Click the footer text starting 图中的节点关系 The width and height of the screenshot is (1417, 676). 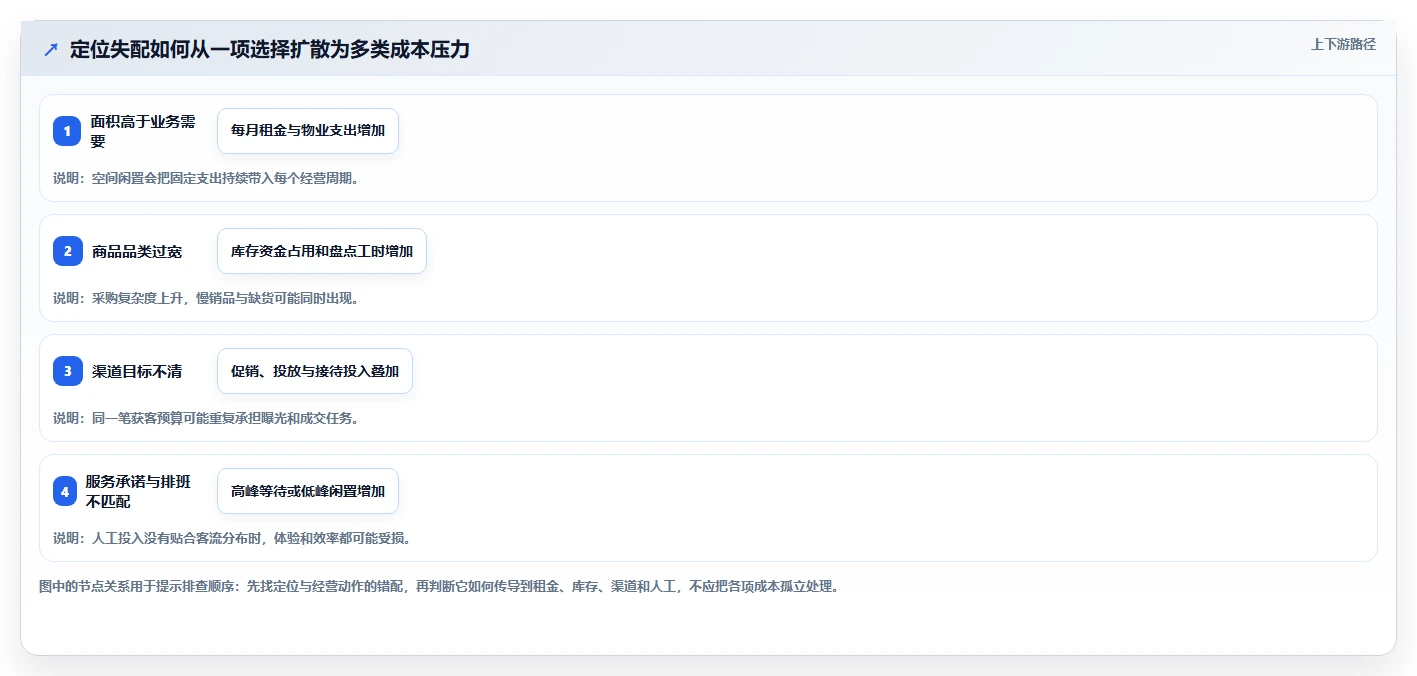[x=438, y=586]
